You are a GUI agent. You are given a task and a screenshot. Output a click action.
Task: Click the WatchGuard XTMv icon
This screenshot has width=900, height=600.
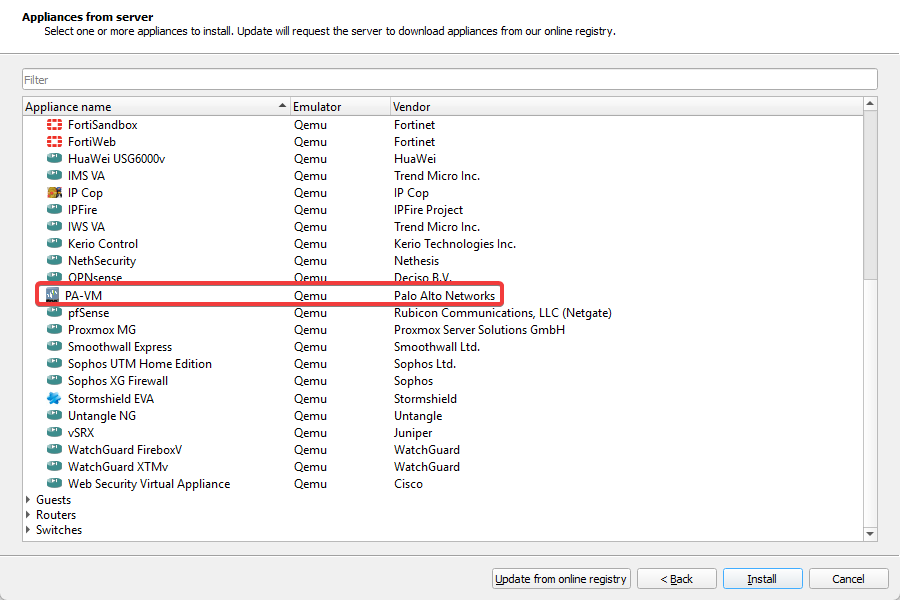click(55, 467)
